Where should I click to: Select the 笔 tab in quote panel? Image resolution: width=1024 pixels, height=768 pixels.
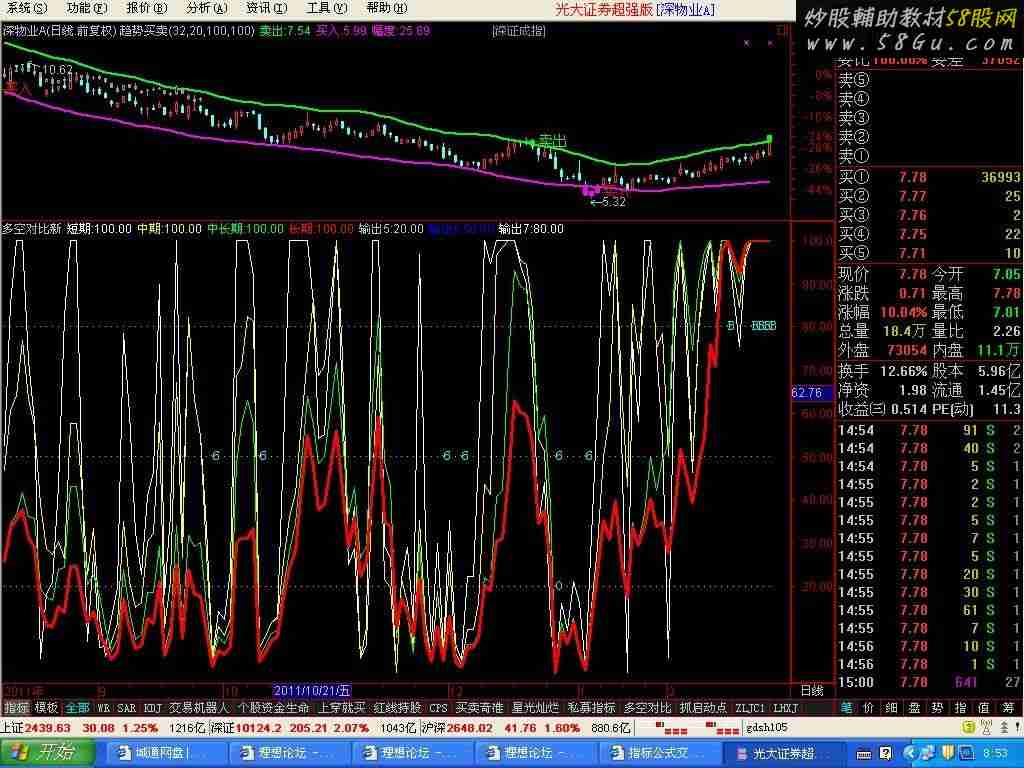846,707
